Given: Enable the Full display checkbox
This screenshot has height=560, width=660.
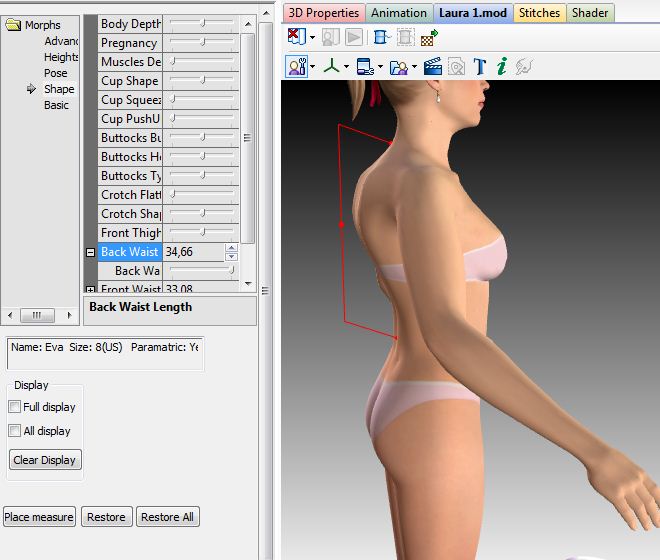Looking at the screenshot, I should click(14, 407).
